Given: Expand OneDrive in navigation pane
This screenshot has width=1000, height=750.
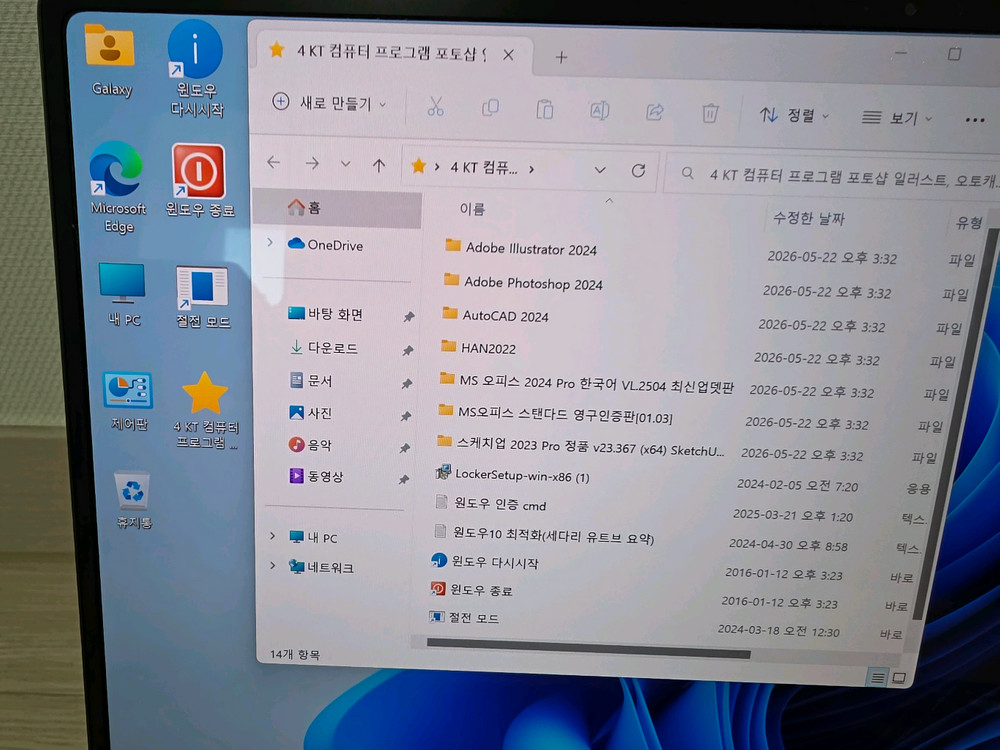Looking at the screenshot, I should pyautogui.click(x=270, y=242).
